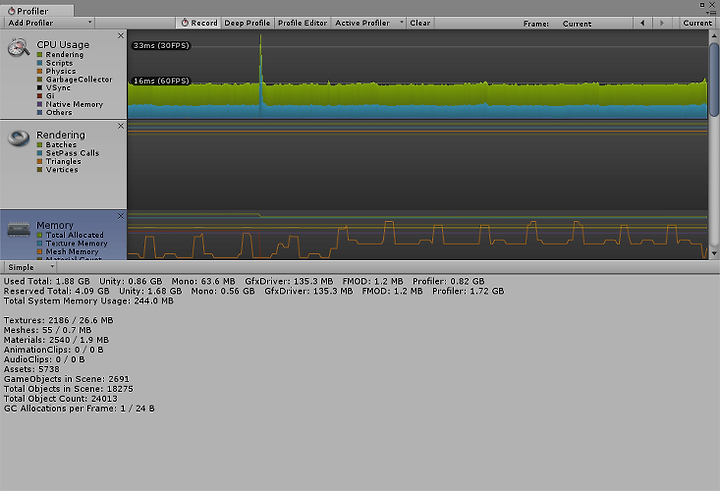
Task: Click the Textures: 2186 / 26.6 MB line
Action: point(58,320)
